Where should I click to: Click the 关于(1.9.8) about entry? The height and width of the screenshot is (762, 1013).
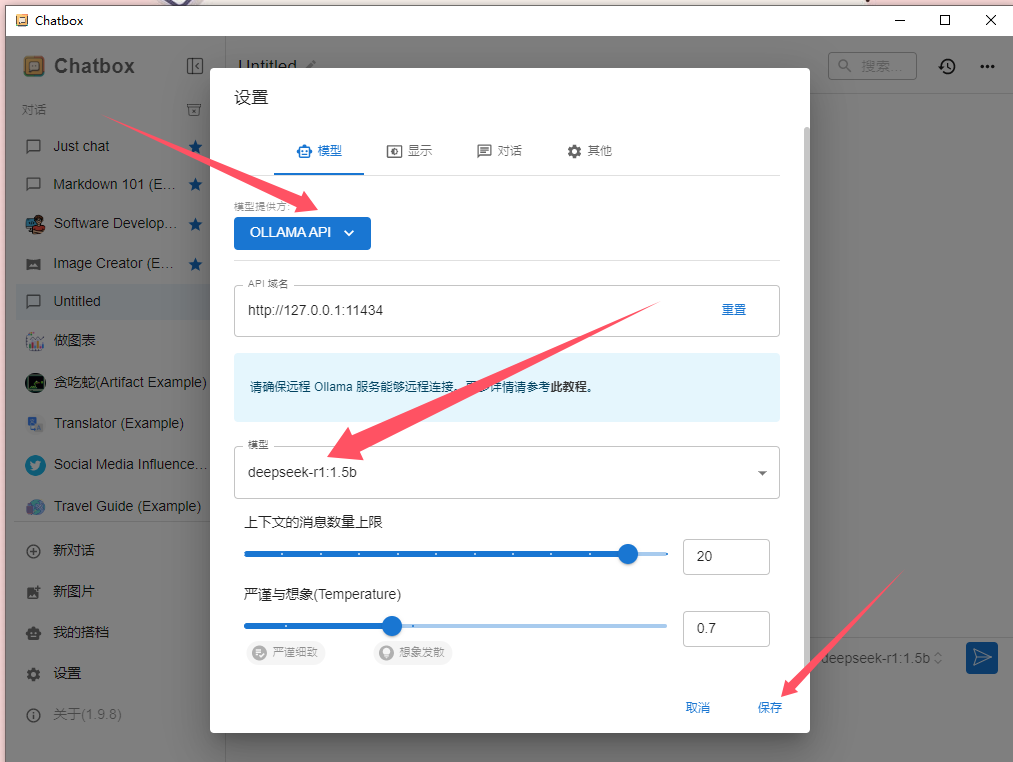click(87, 715)
